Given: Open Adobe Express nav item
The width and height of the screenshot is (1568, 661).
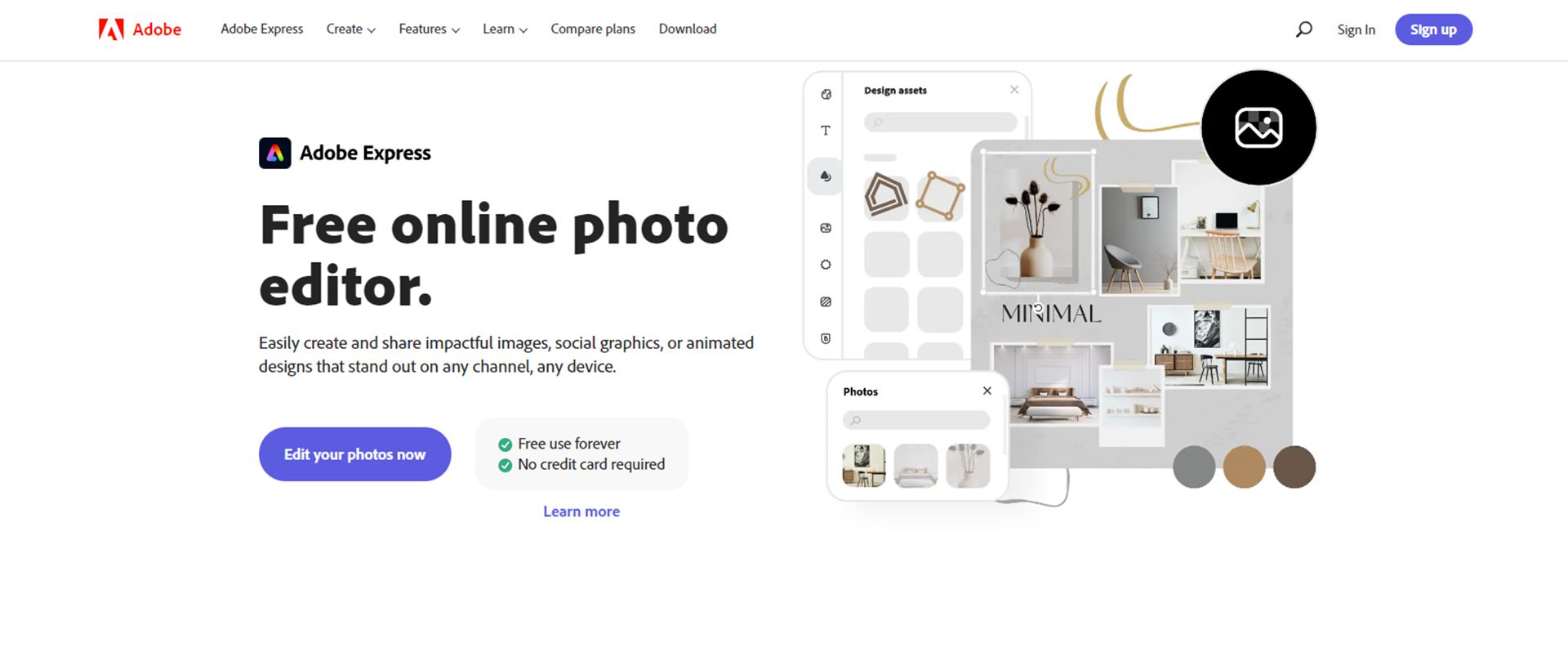Looking at the screenshot, I should pyautogui.click(x=261, y=29).
